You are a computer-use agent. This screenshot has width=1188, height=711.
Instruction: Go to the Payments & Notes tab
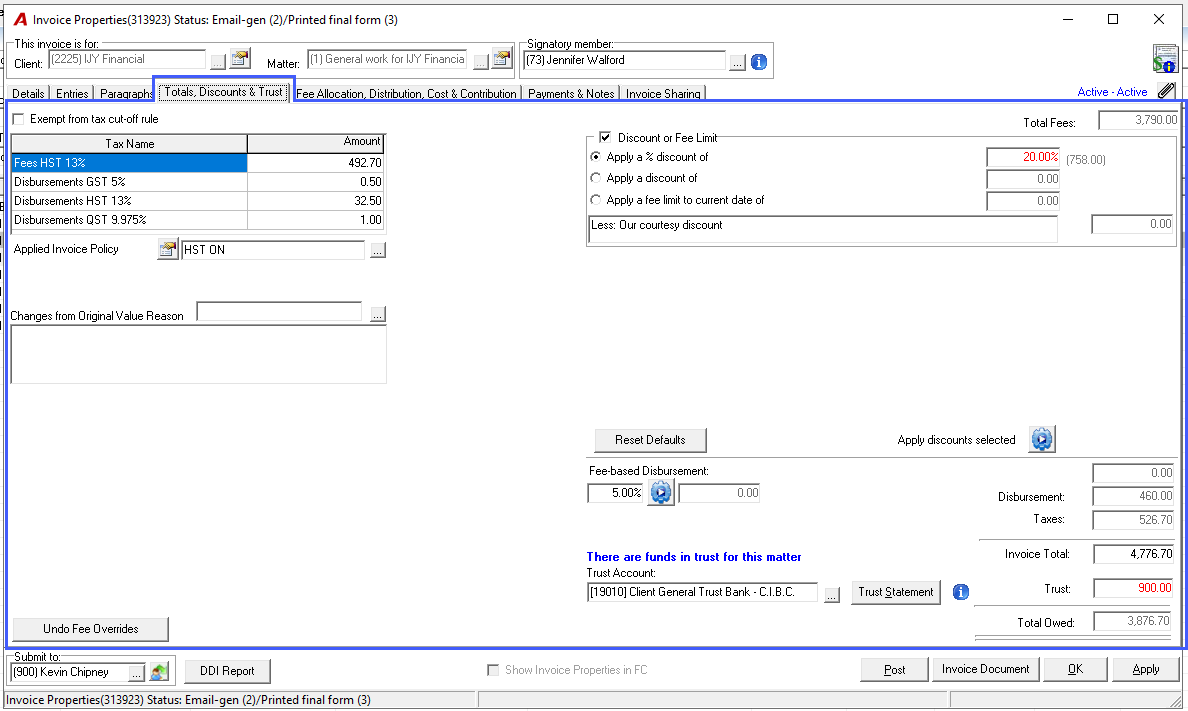pos(571,93)
